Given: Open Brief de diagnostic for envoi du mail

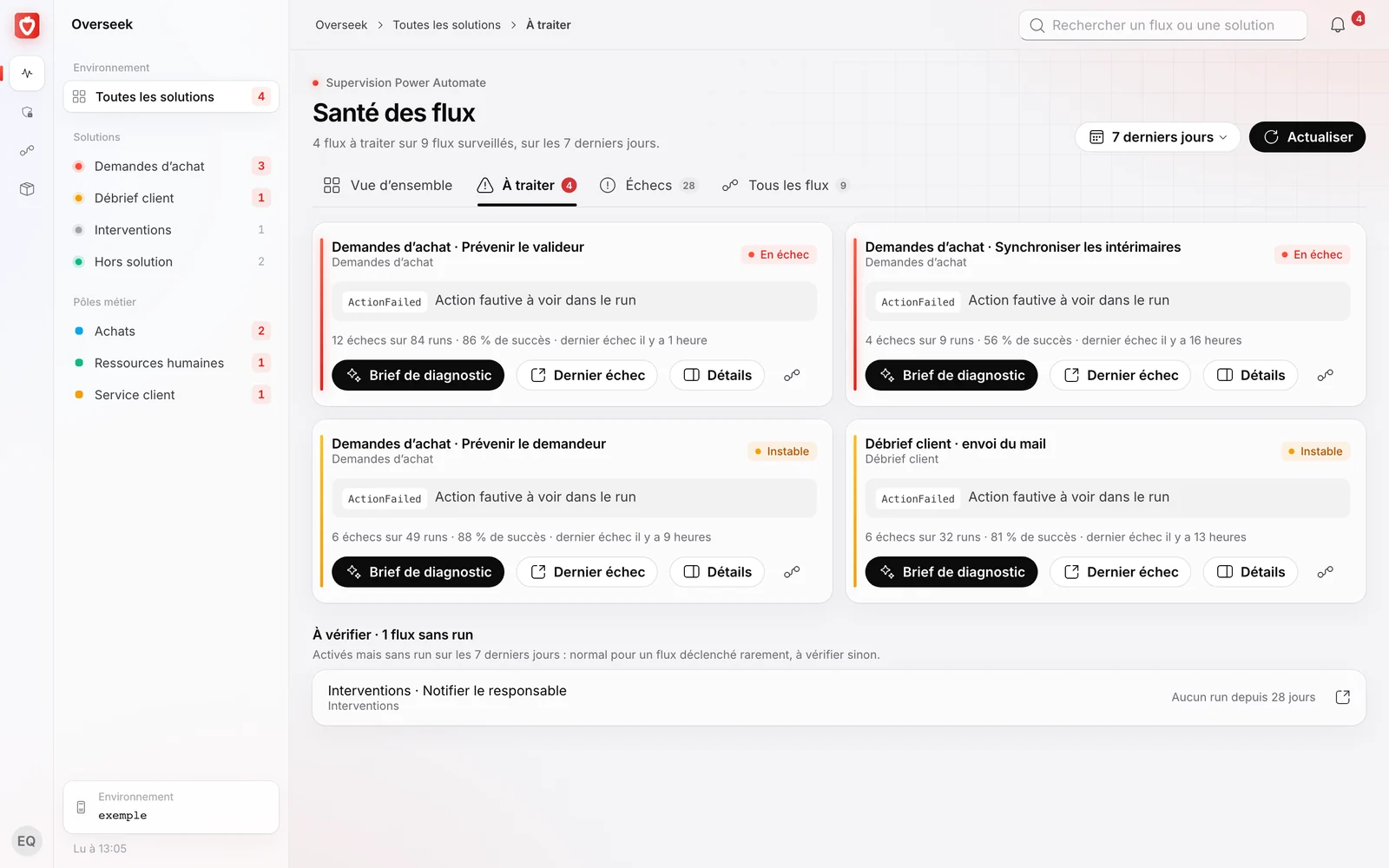Looking at the screenshot, I should click(951, 572).
